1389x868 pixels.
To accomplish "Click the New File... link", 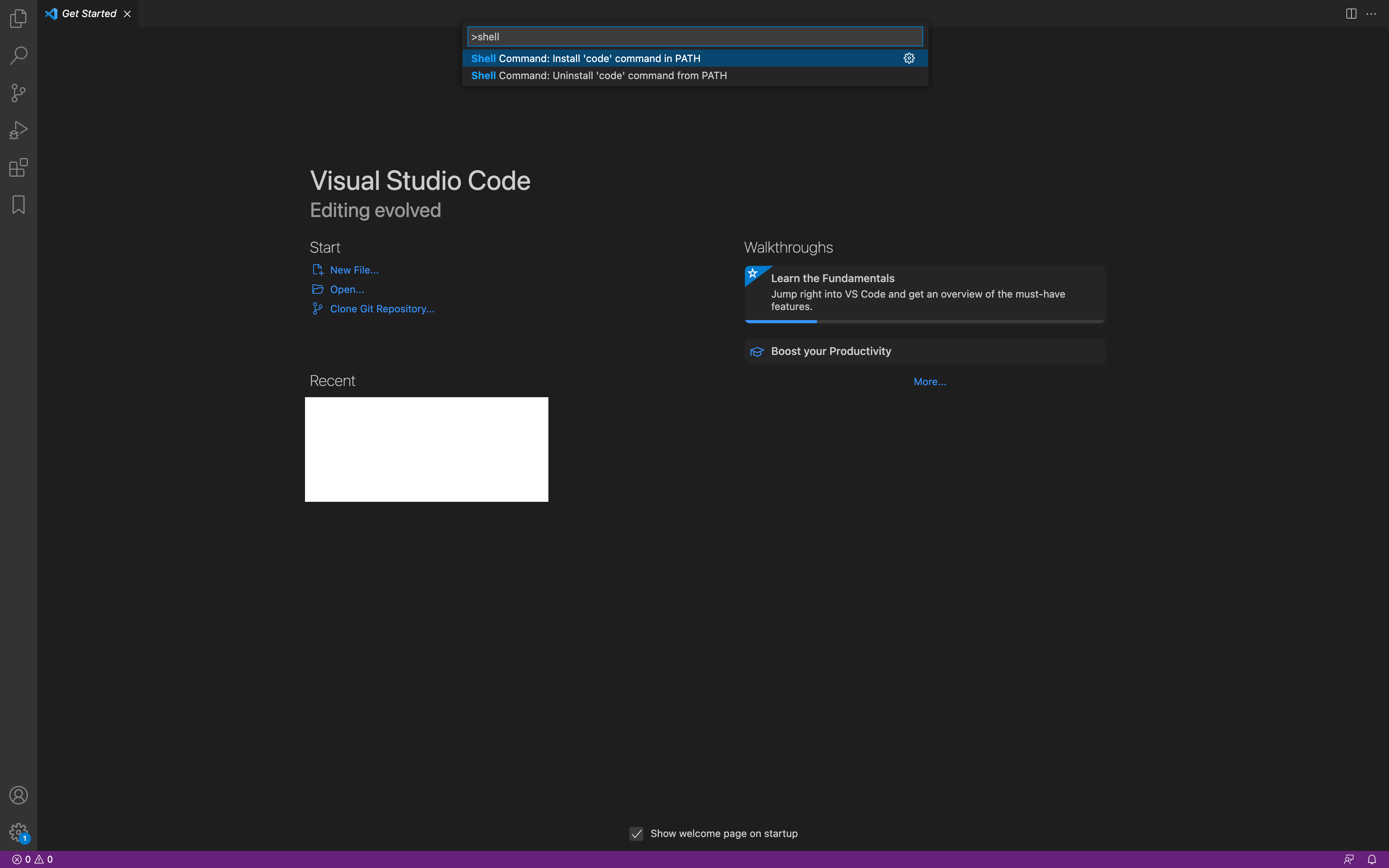I will click(x=354, y=270).
